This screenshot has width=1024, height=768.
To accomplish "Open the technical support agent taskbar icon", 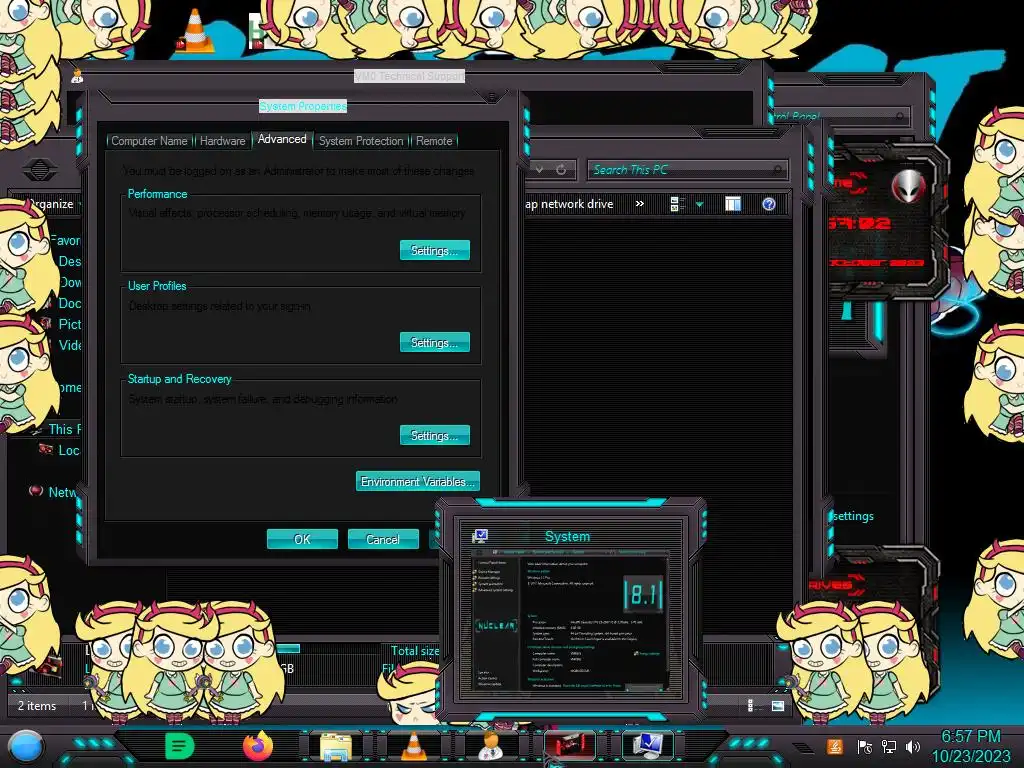I will coord(491,746).
